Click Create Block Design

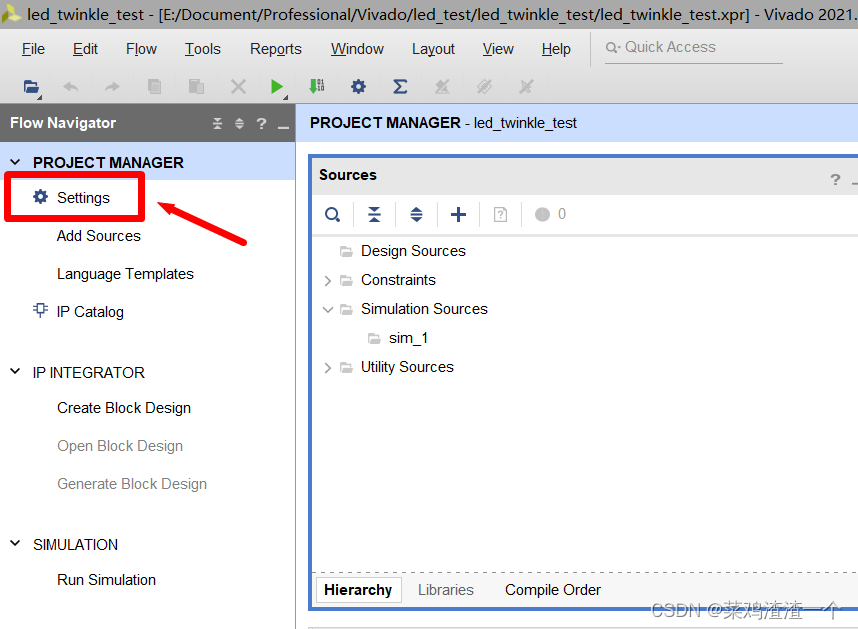point(124,408)
